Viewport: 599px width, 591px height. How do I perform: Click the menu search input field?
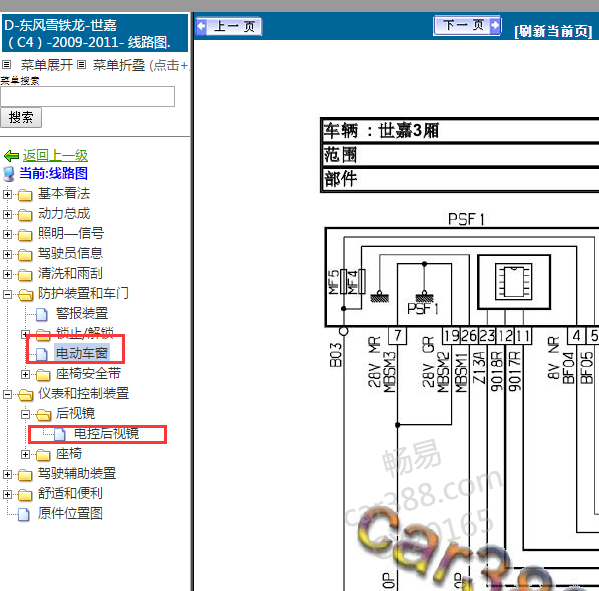pos(87,96)
